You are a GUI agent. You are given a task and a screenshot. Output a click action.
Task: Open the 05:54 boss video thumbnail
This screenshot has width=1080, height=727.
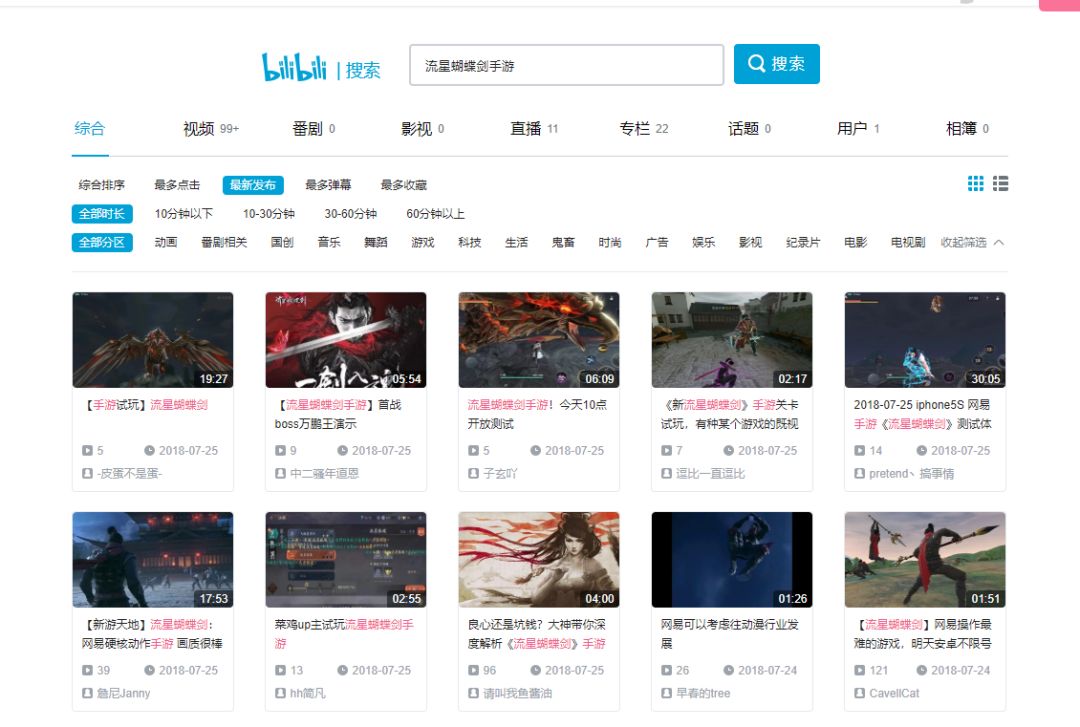coord(346,340)
